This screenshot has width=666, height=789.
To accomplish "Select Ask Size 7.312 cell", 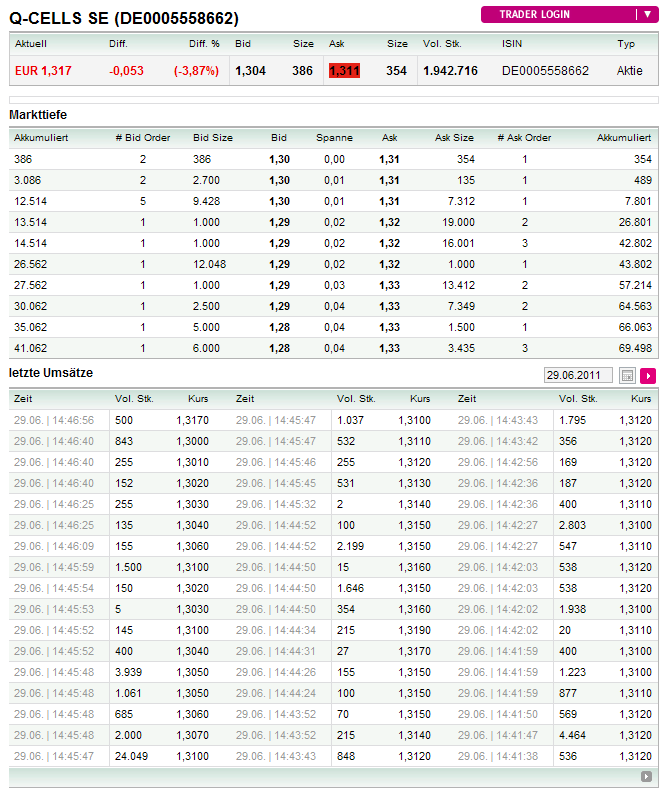I will (461, 201).
